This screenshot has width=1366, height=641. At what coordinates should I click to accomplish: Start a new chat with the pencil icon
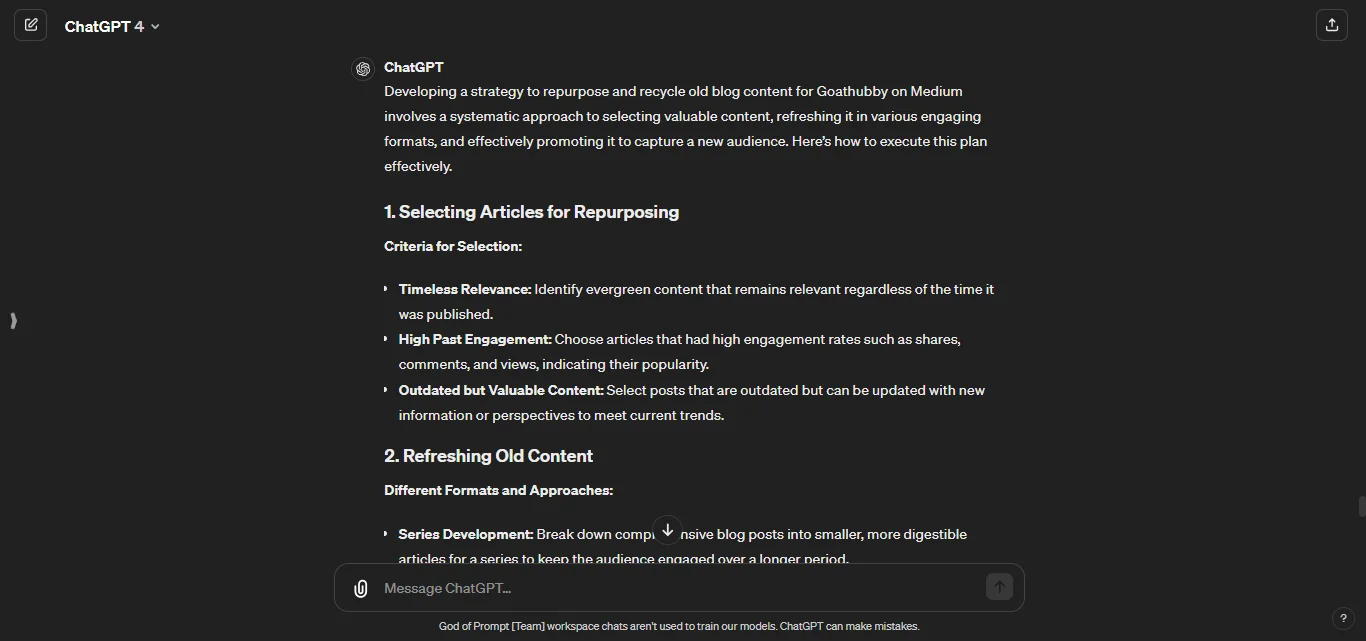pos(31,24)
